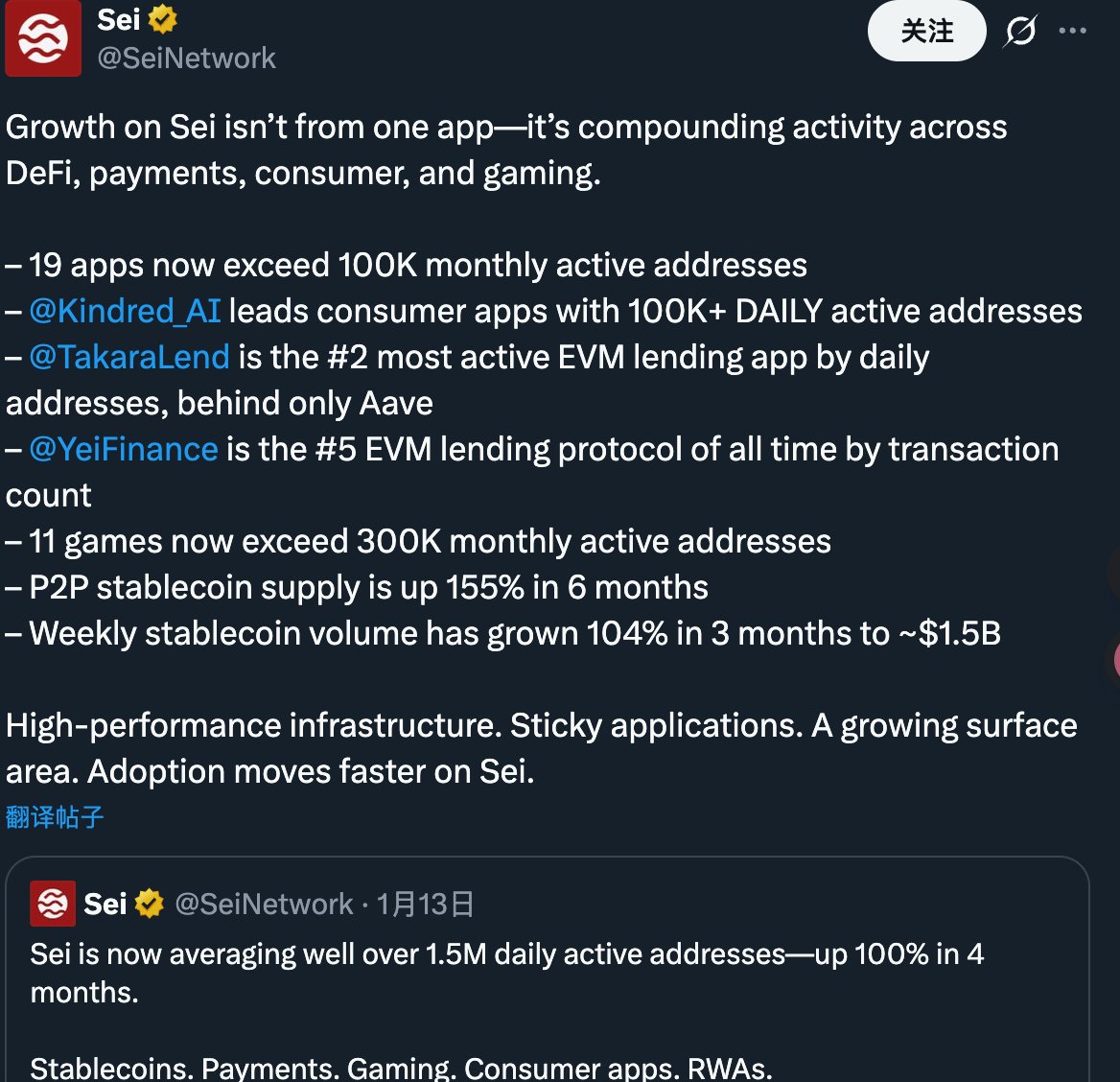
Task: Click the Sei display name in the quoted post
Action: click(105, 904)
